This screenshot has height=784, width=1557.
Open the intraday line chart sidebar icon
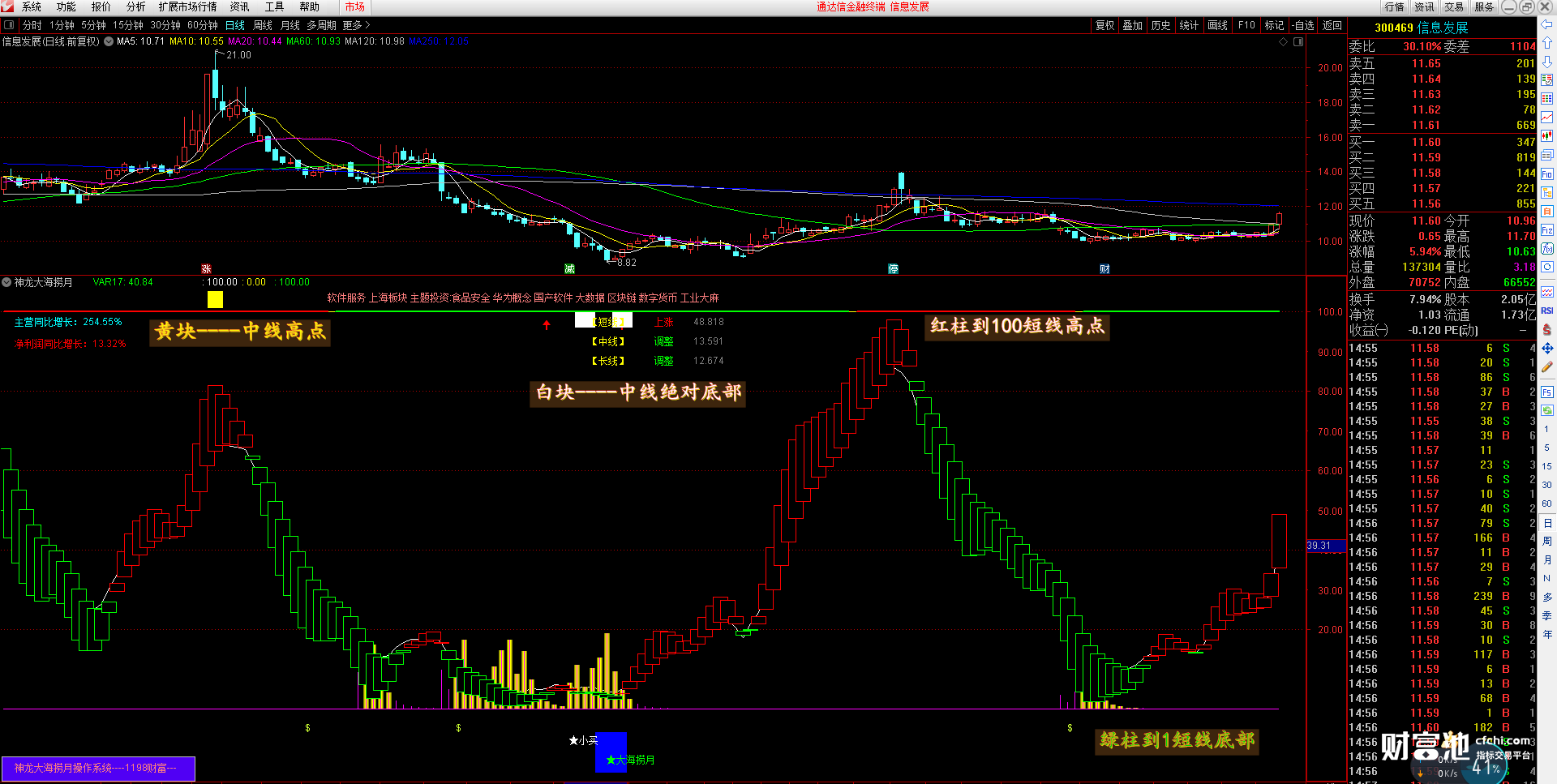(1547, 118)
